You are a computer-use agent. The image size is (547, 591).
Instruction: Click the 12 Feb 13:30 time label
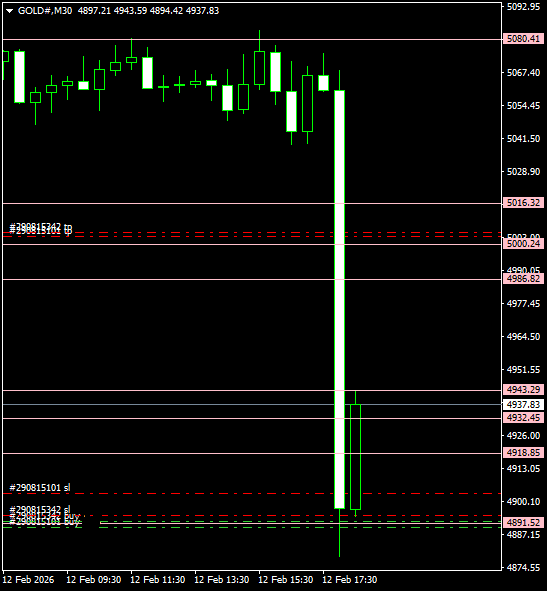[x=222, y=579]
